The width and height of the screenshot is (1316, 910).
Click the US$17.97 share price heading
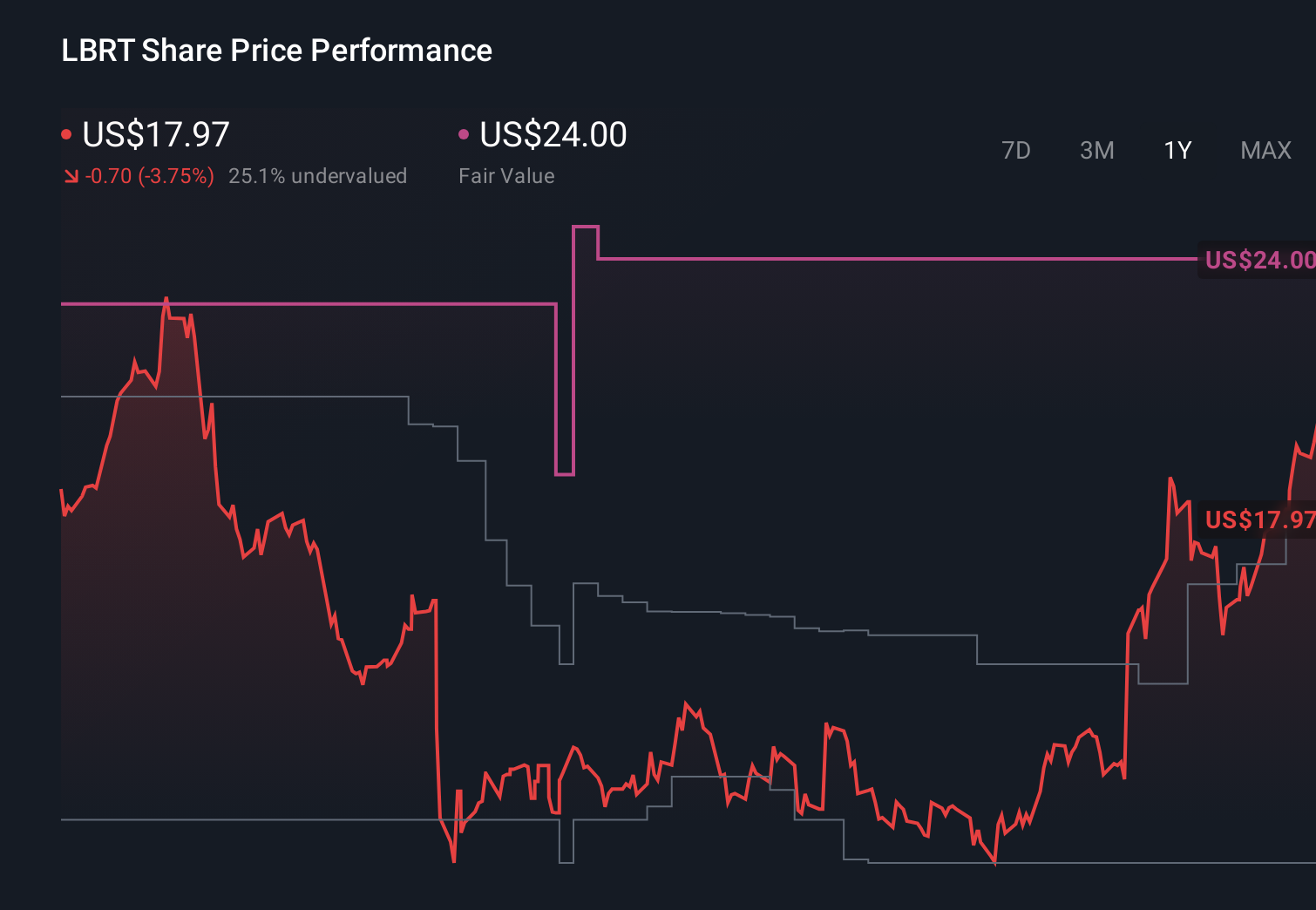(x=156, y=134)
